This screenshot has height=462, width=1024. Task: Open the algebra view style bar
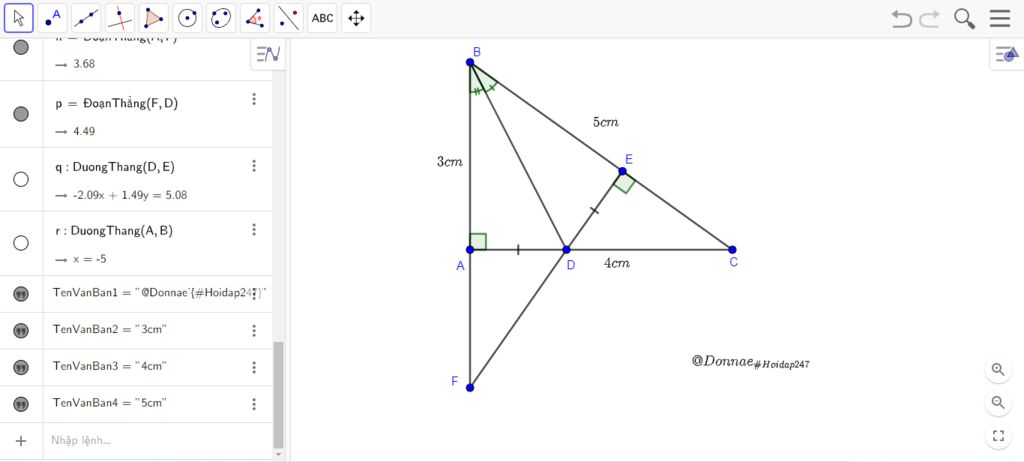(x=268, y=54)
